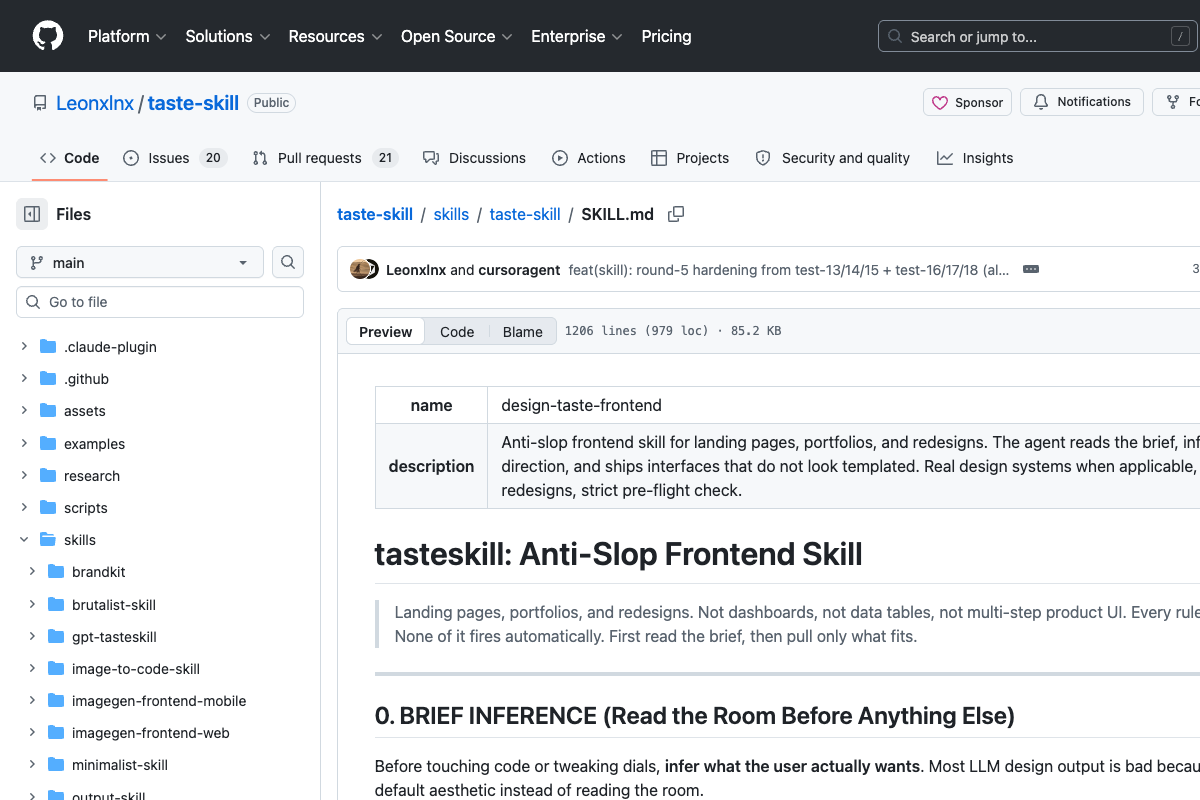Open the imagegen-frontend-web folder
This screenshot has height=800, width=1200.
[x=151, y=733]
